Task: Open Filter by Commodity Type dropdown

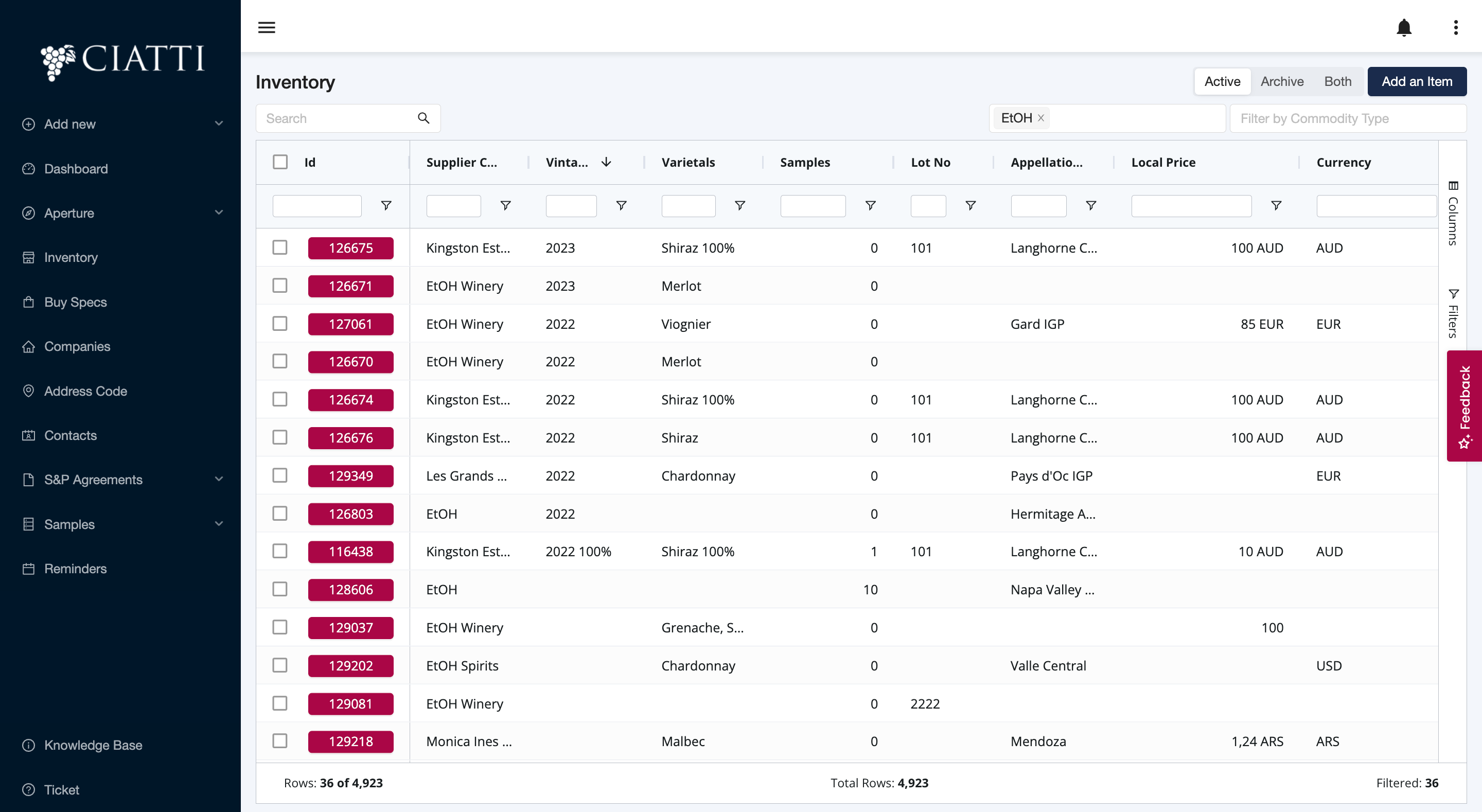Action: click(x=1347, y=118)
